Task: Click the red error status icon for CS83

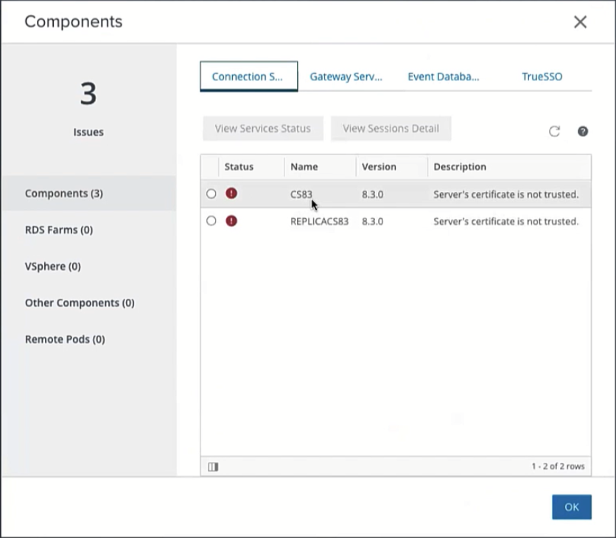Action: pyautogui.click(x=231, y=194)
